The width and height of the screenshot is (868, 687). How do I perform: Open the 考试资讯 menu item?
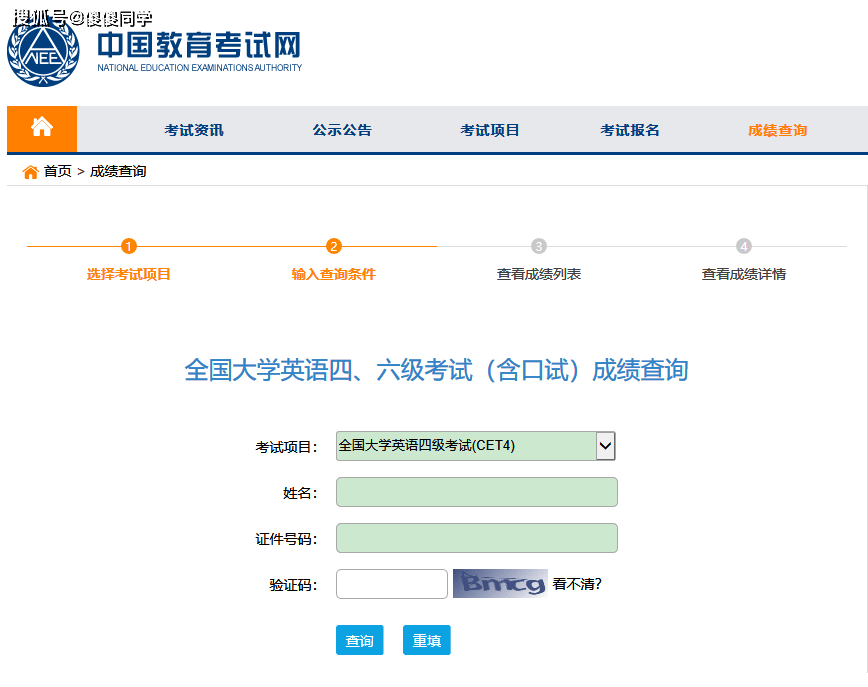pos(193,129)
